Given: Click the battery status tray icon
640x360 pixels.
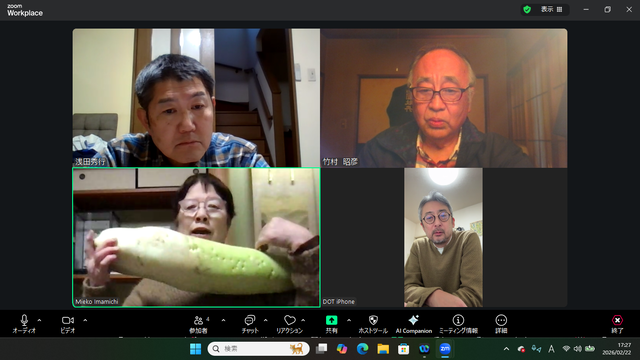Looking at the screenshot, I should point(590,349).
